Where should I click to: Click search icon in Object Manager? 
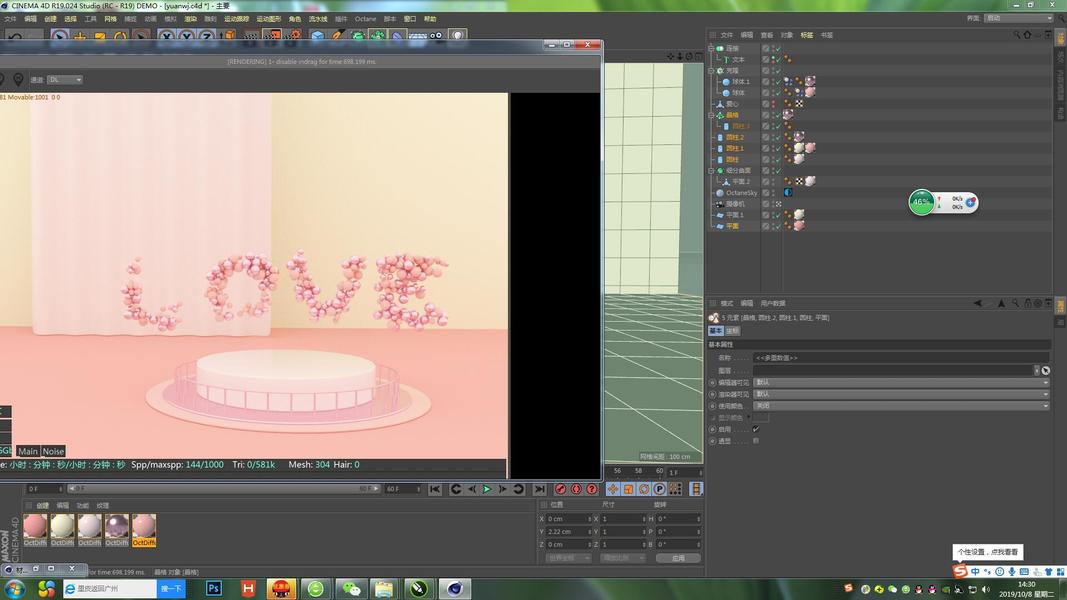pos(1017,35)
